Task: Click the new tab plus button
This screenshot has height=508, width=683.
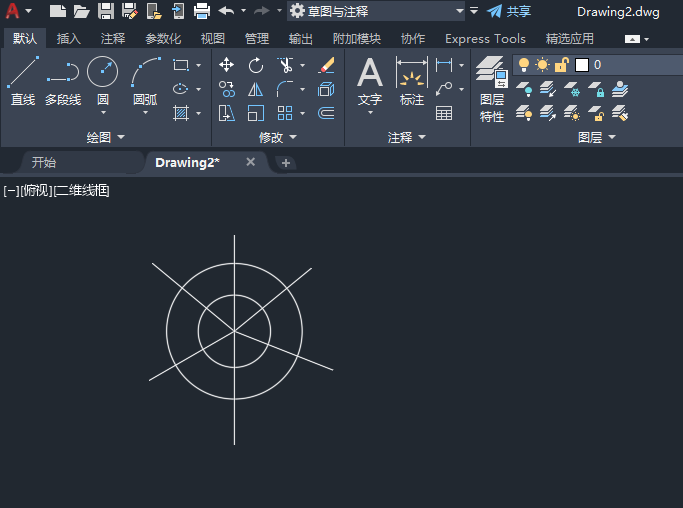Action: coord(286,163)
